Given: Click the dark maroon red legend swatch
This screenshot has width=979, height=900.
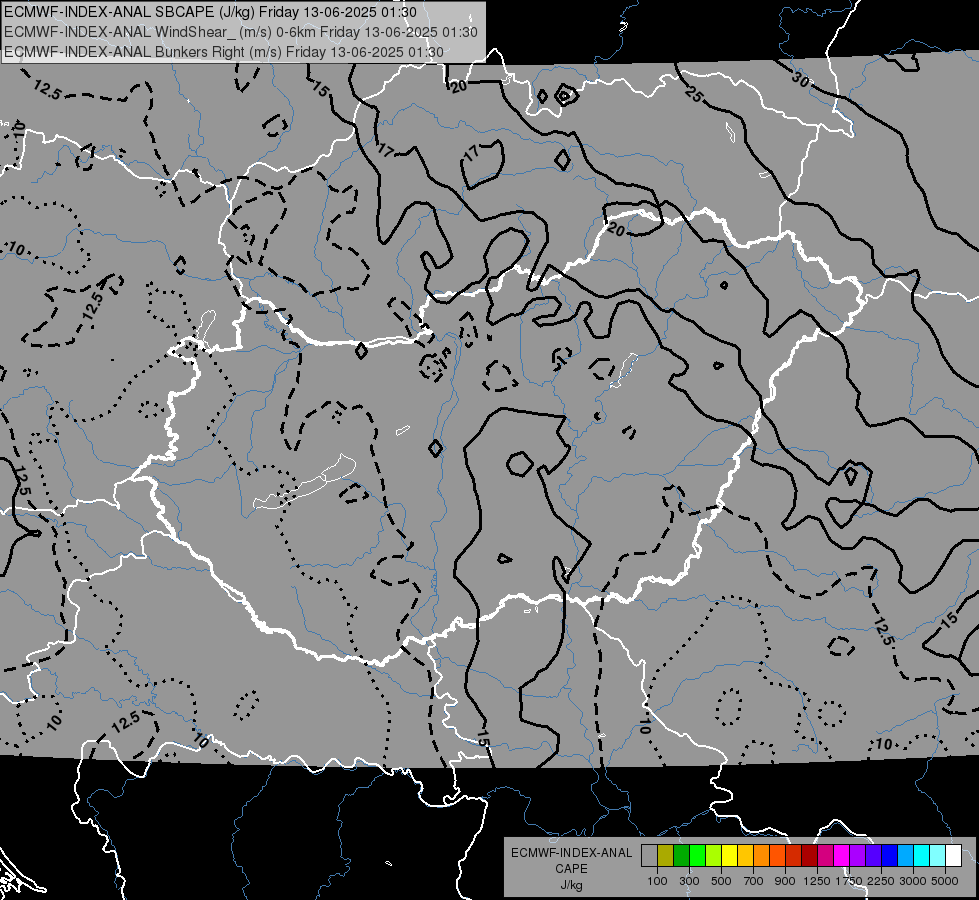Looking at the screenshot, I should click(x=809, y=856).
